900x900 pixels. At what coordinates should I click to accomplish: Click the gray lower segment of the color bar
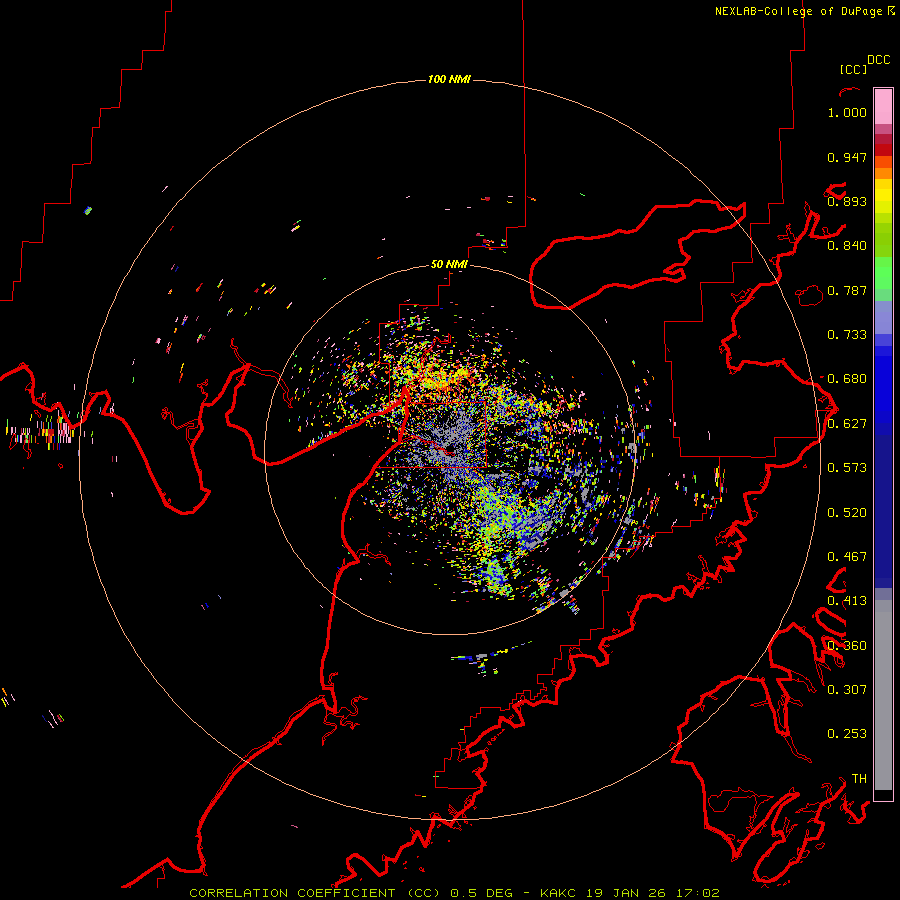click(883, 695)
